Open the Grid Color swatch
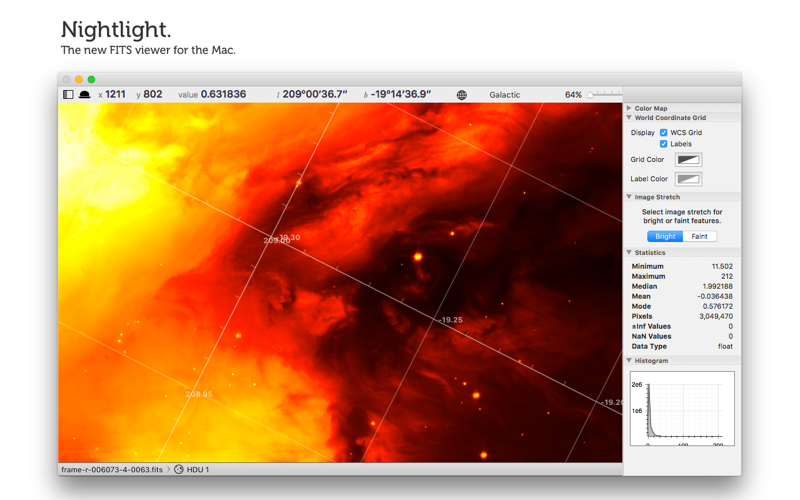The width and height of the screenshot is (800, 500). coord(688,160)
